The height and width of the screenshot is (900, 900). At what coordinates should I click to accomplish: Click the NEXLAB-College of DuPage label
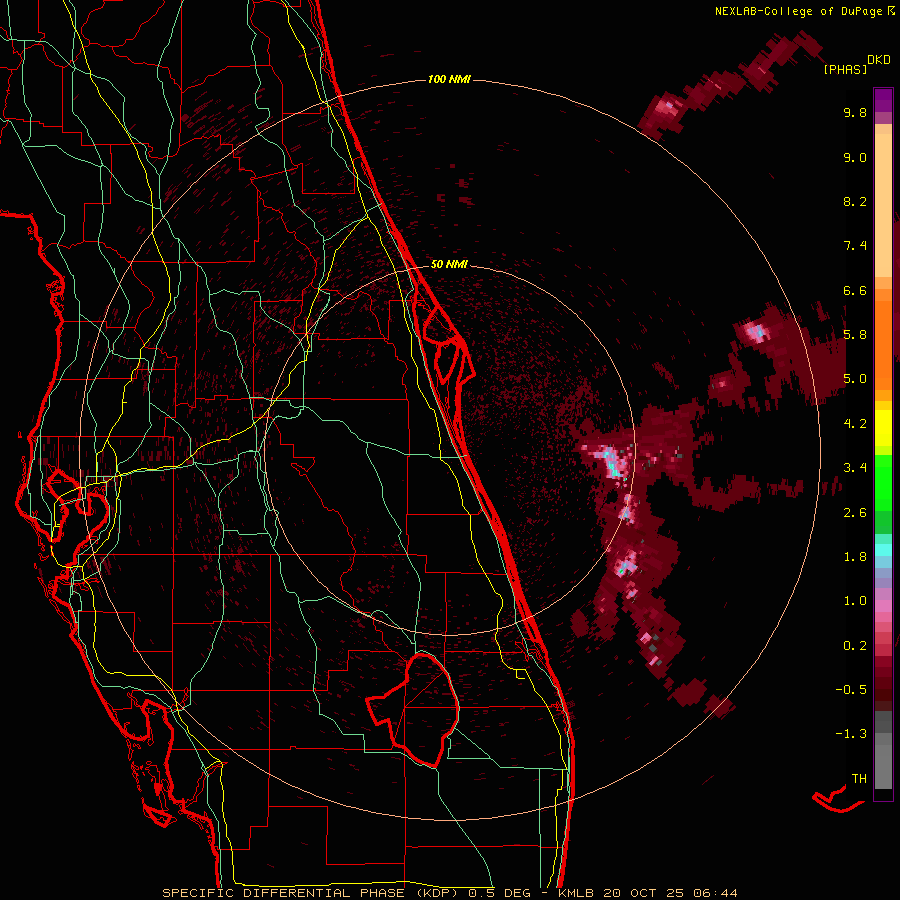click(x=798, y=11)
